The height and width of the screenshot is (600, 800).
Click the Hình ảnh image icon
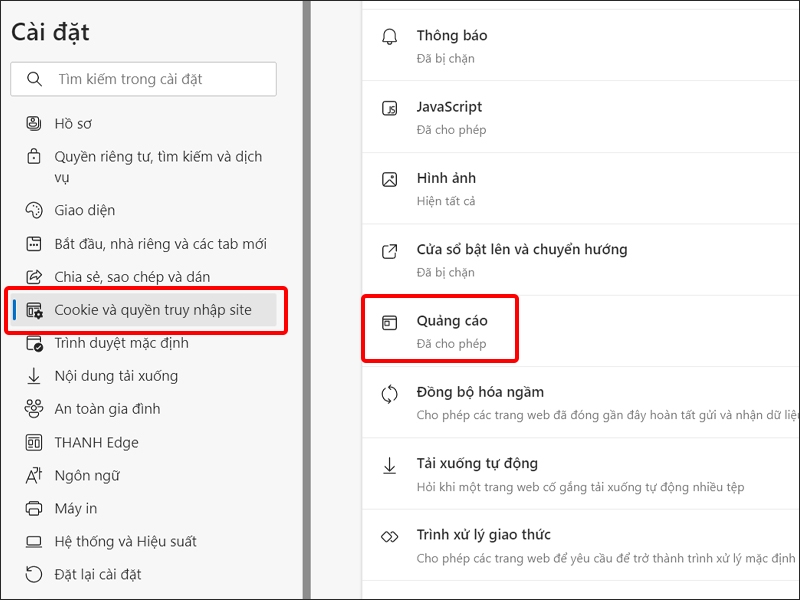390,177
